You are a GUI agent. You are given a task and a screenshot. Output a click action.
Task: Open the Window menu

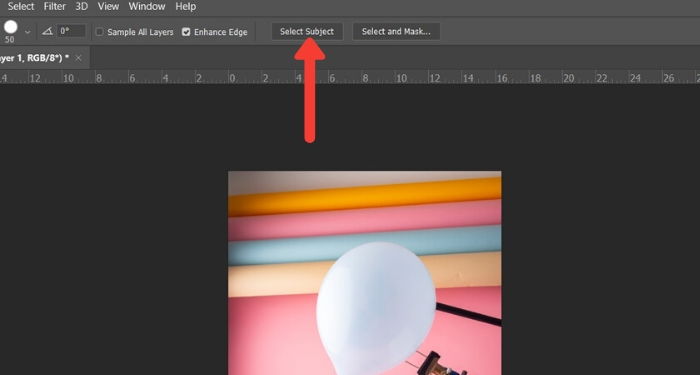[x=147, y=7]
